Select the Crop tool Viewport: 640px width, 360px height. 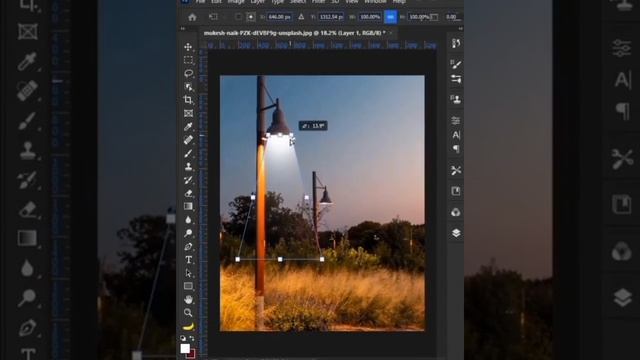(188, 100)
